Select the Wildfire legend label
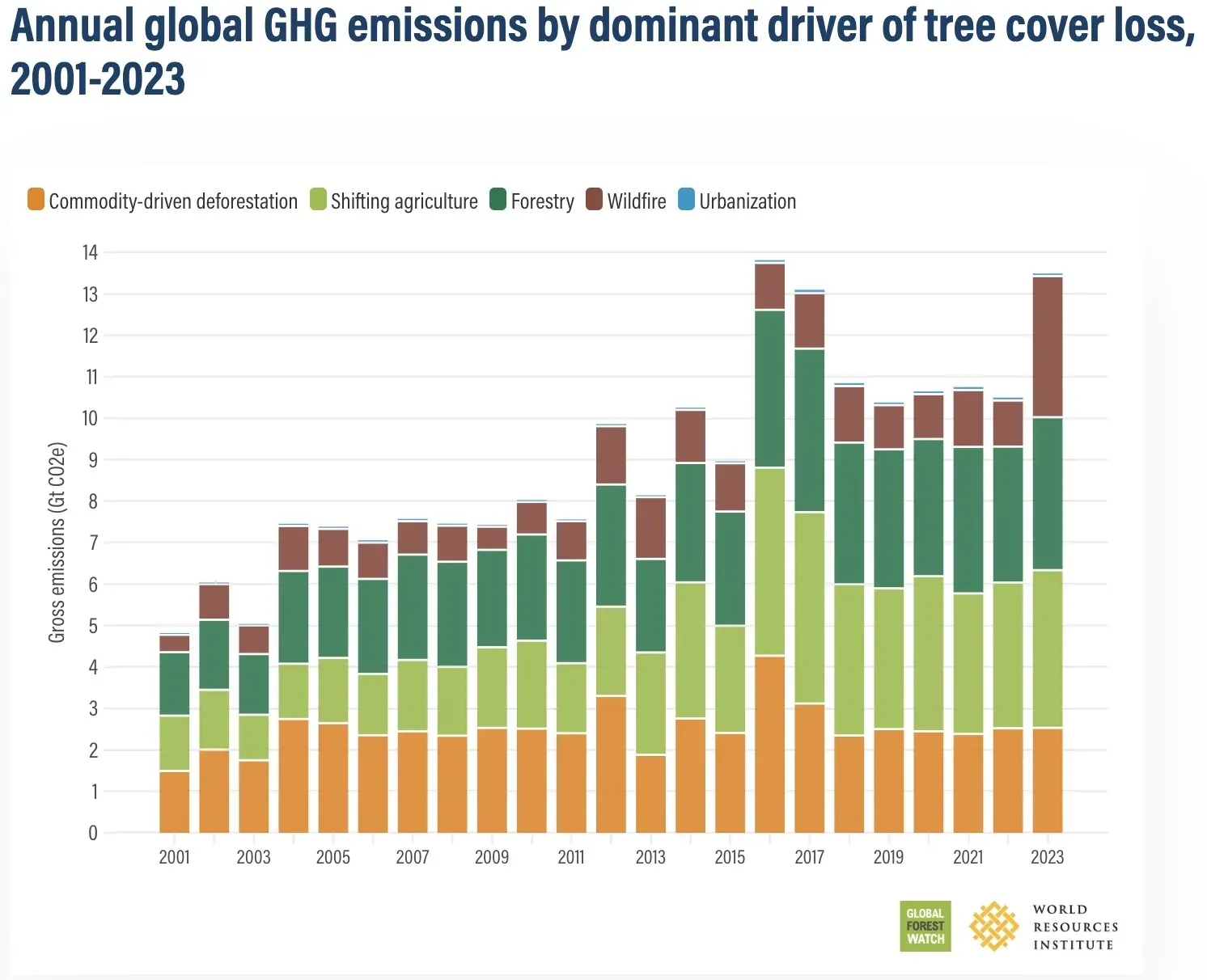Screen dimensions: 1207x980 pyautogui.click(x=637, y=201)
